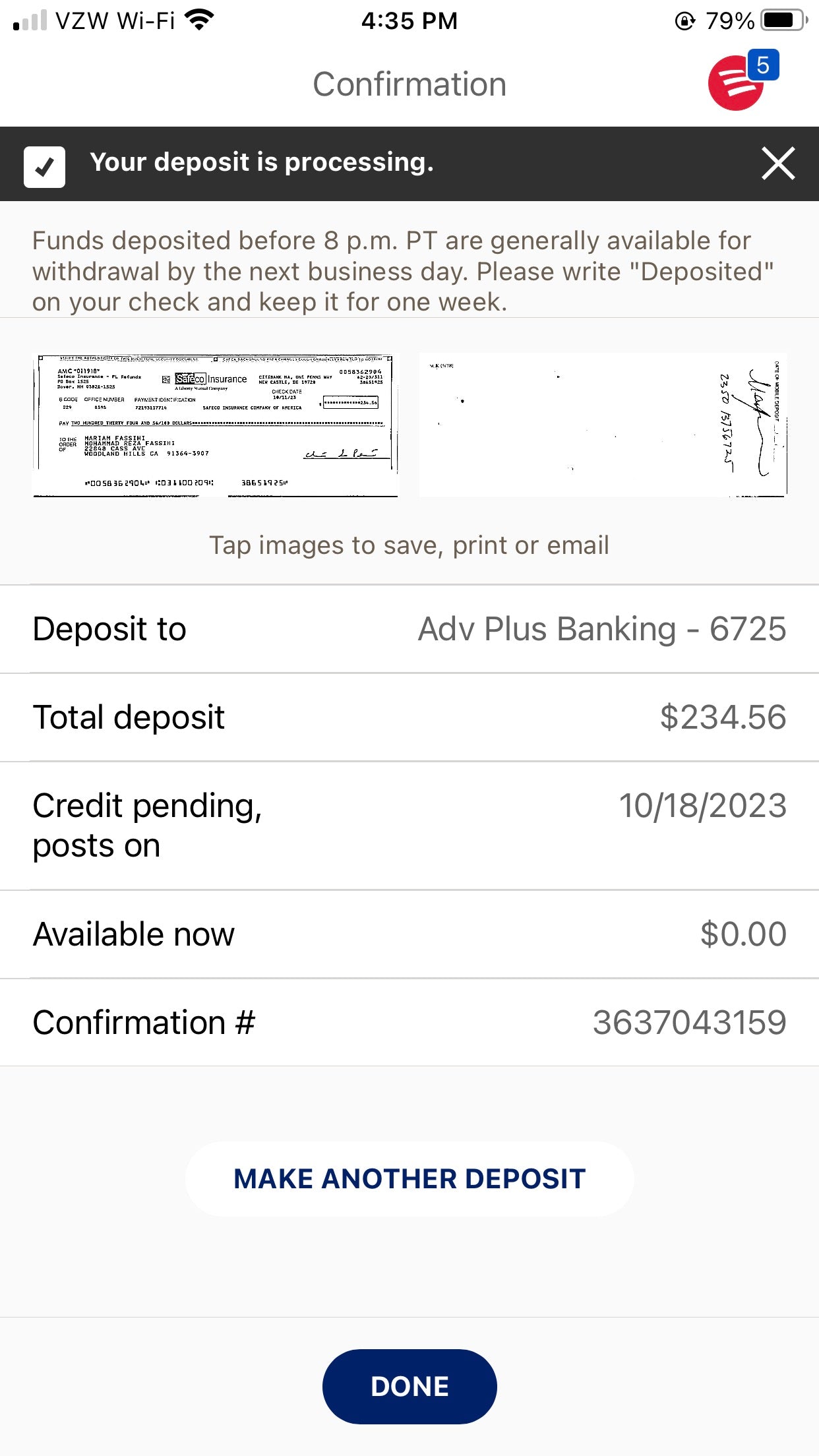Tap the blue notification badge showing 5
The height and width of the screenshot is (1456, 819).
tap(763, 65)
